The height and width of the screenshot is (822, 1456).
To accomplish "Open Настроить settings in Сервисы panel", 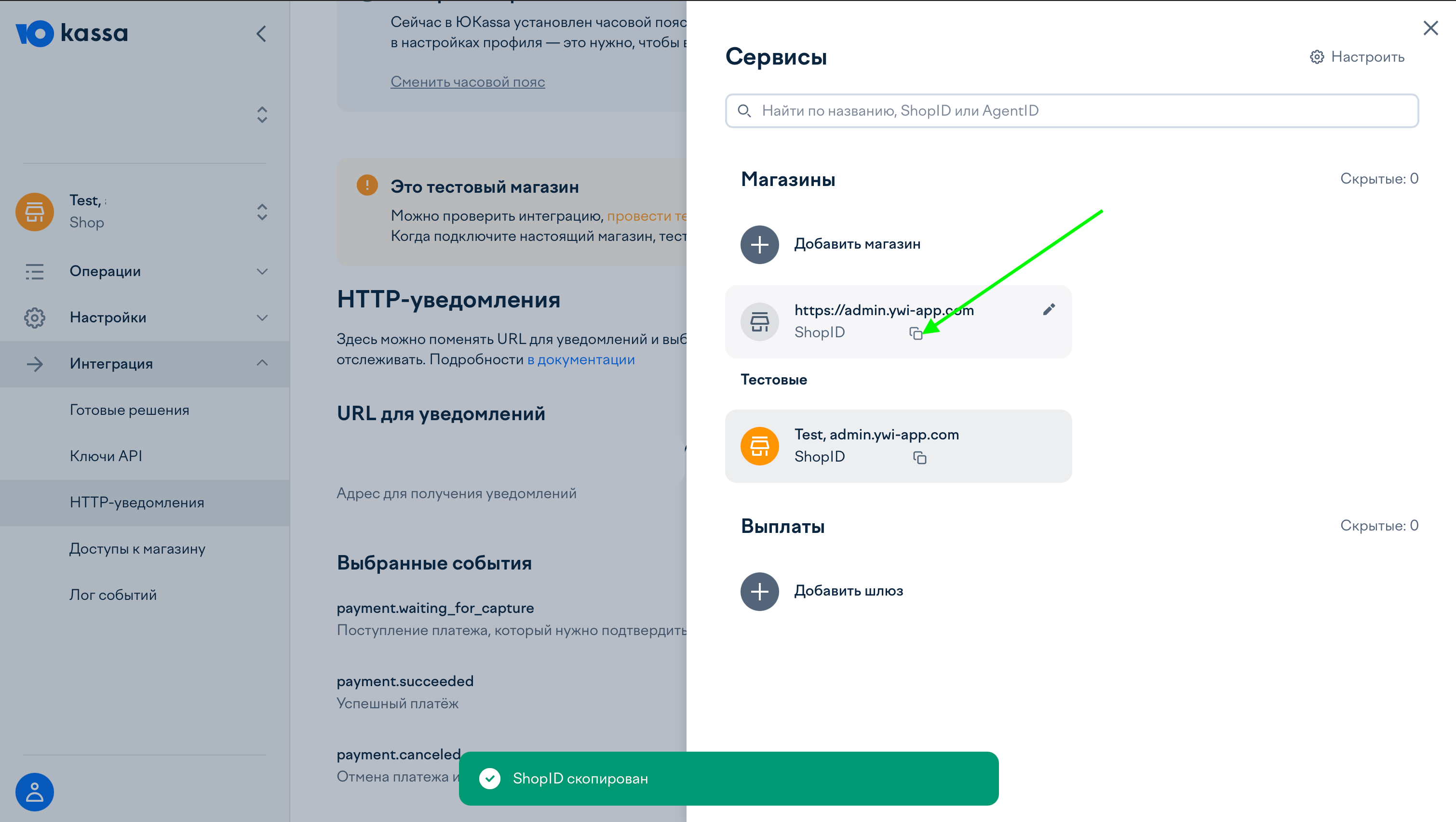I will [1357, 56].
